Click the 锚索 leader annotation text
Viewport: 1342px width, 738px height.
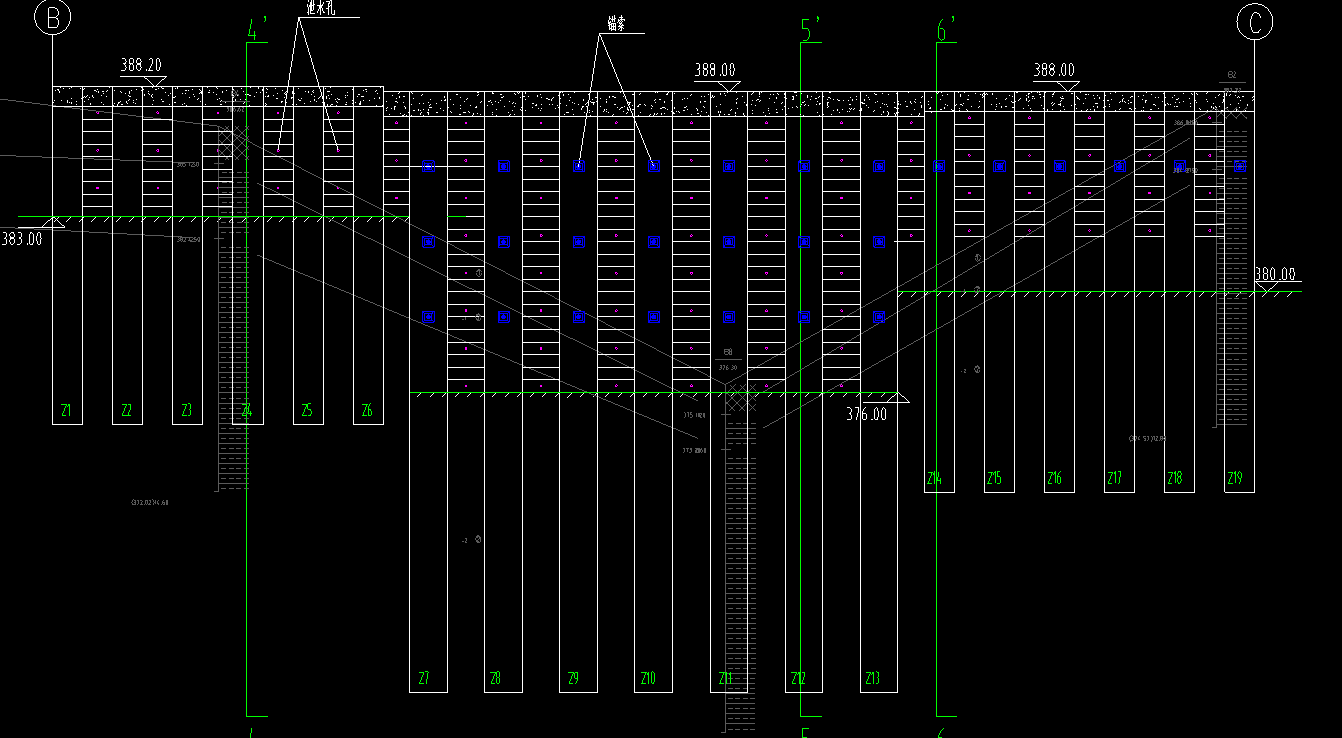[617, 24]
